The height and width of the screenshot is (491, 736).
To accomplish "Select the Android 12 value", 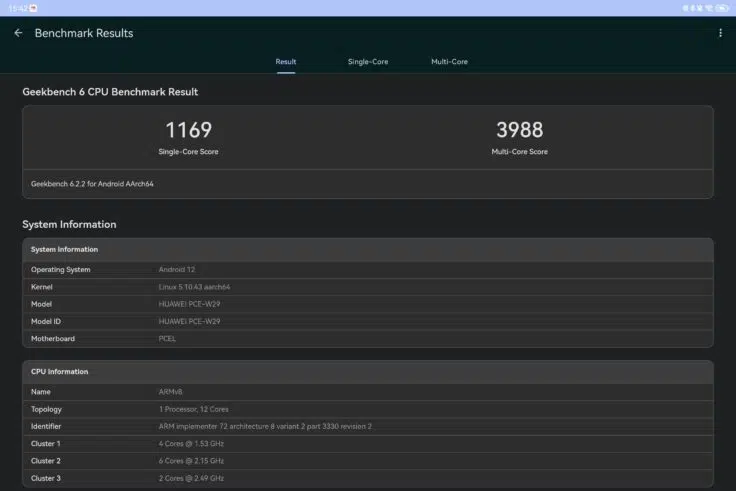I will point(176,269).
